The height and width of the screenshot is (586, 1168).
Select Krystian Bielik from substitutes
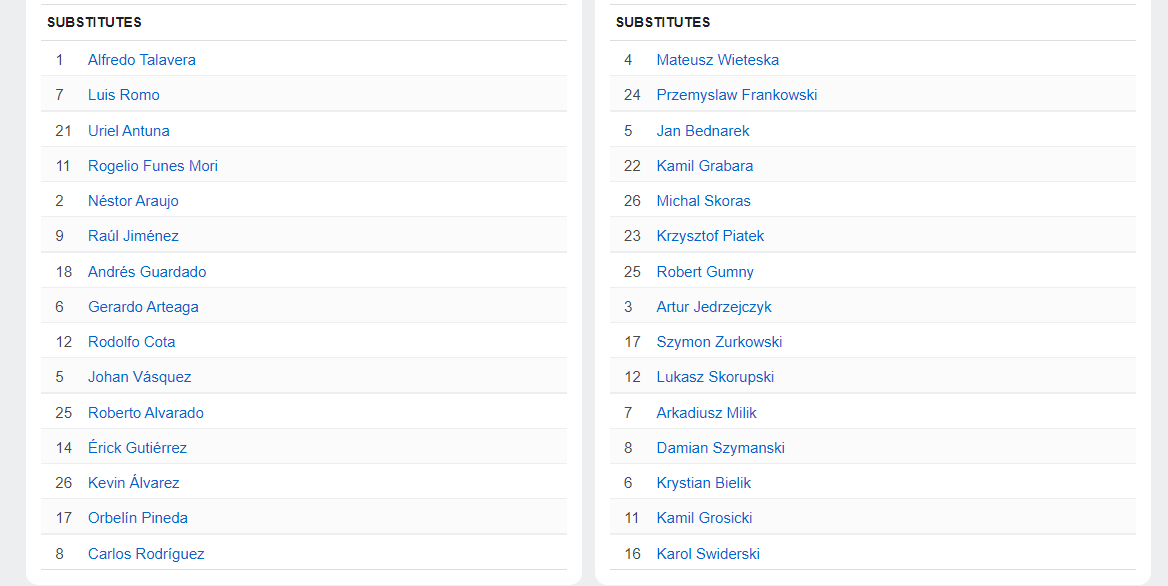(x=703, y=483)
